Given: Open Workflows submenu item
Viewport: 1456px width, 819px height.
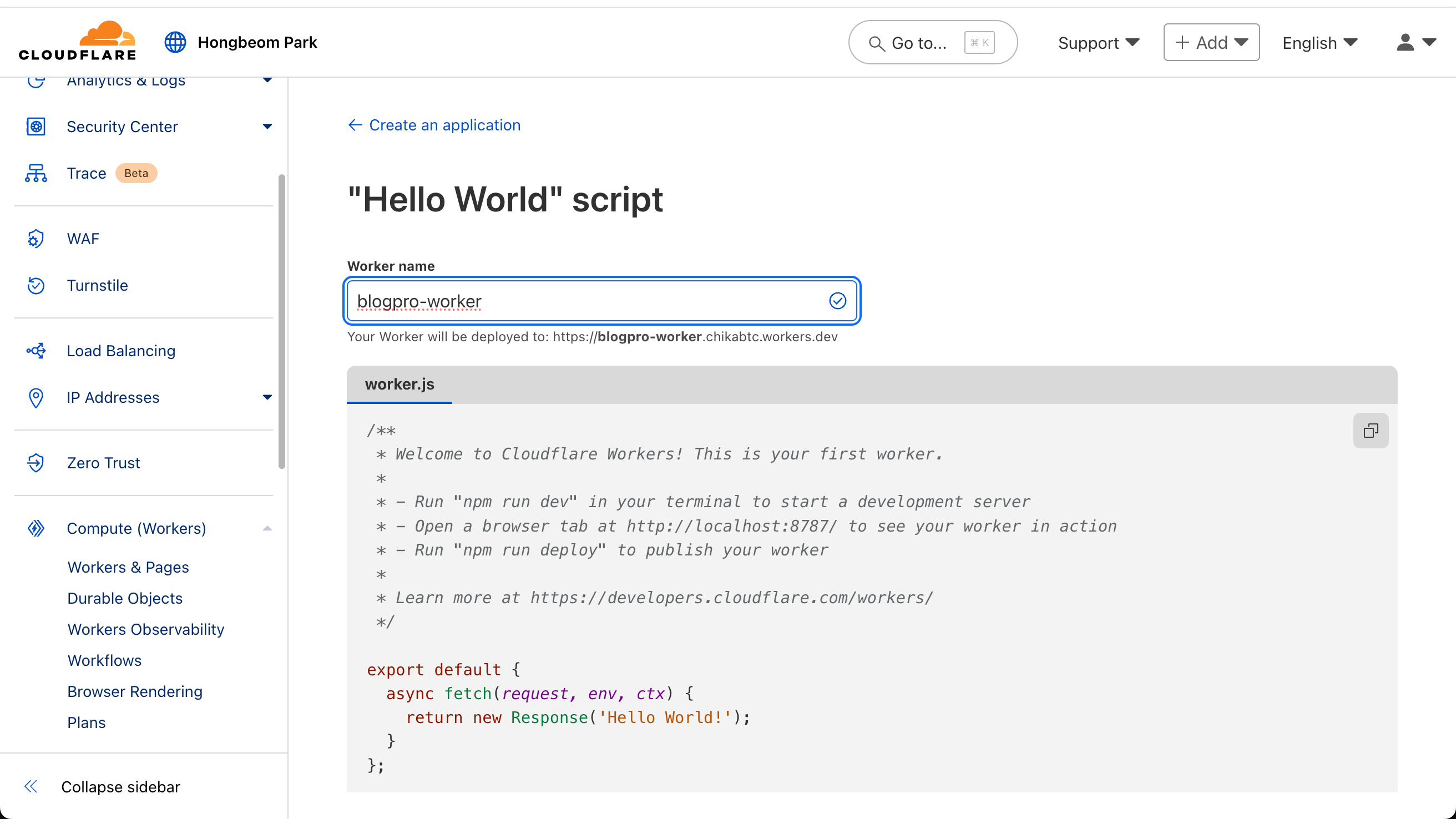Looking at the screenshot, I should (104, 660).
